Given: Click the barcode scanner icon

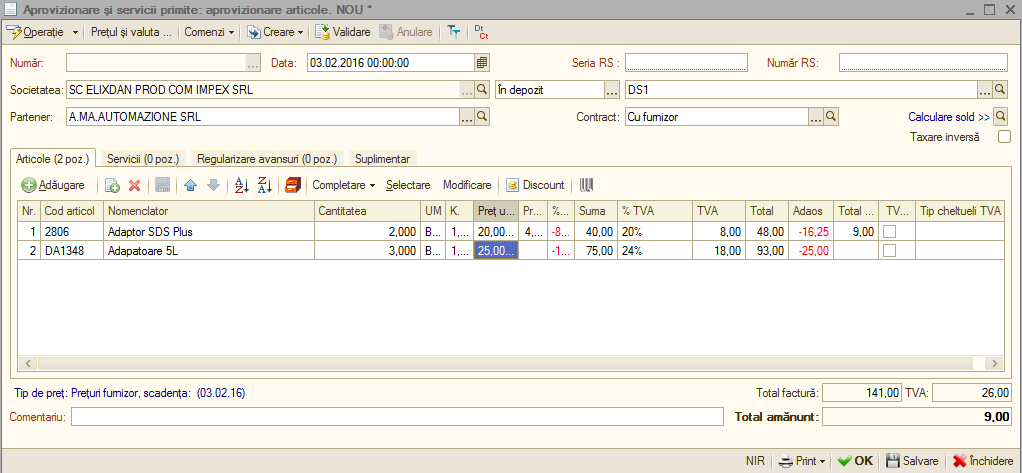Looking at the screenshot, I should pos(587,186).
